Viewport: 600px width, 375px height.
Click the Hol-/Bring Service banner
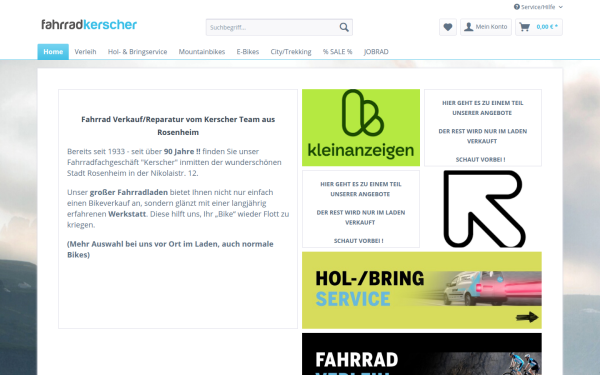click(x=422, y=290)
